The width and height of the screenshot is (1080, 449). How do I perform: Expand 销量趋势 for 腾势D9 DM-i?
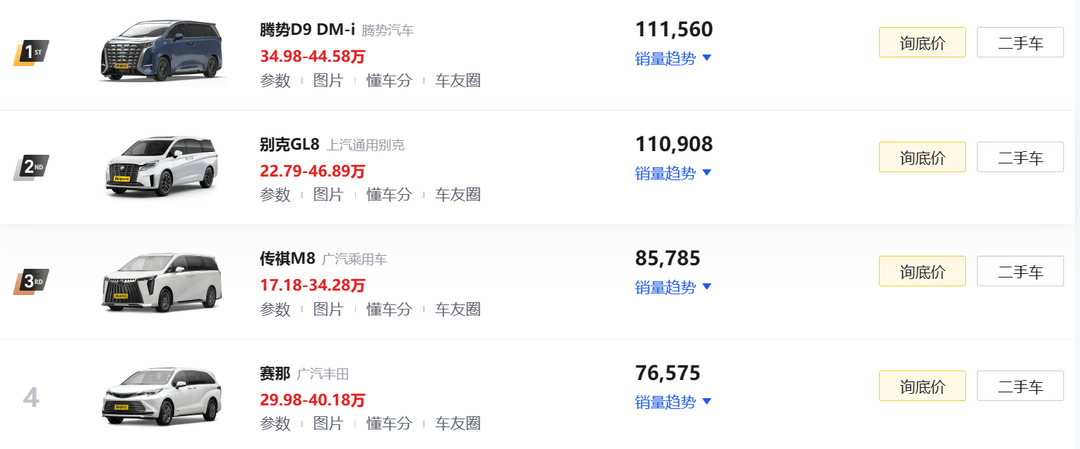tap(673, 59)
